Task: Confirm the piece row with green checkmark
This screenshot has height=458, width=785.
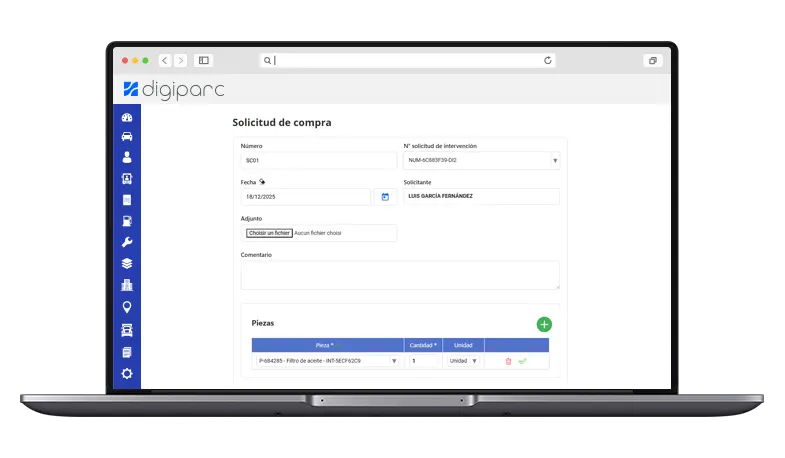Action: tap(522, 361)
